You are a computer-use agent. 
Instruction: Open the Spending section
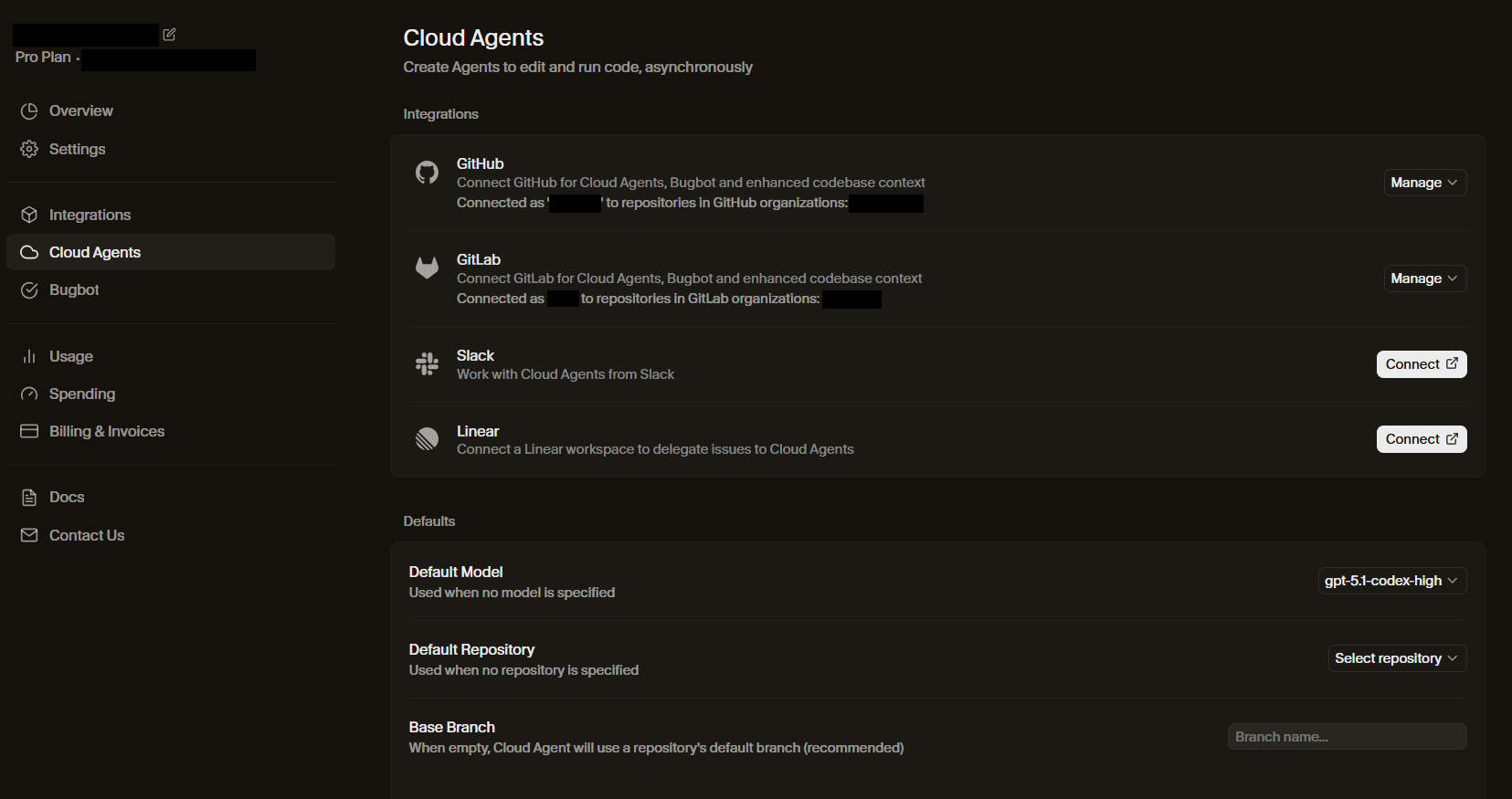[81, 394]
